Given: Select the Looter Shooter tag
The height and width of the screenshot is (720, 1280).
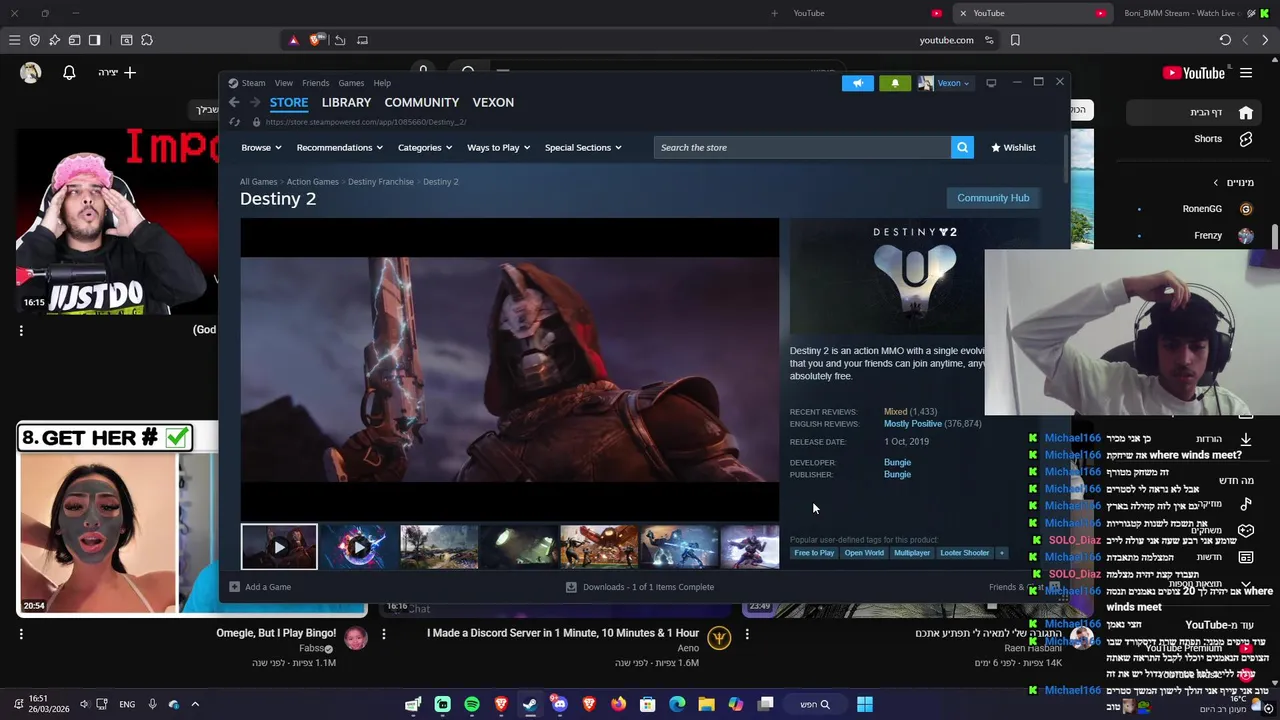Looking at the screenshot, I should pyautogui.click(x=964, y=553).
